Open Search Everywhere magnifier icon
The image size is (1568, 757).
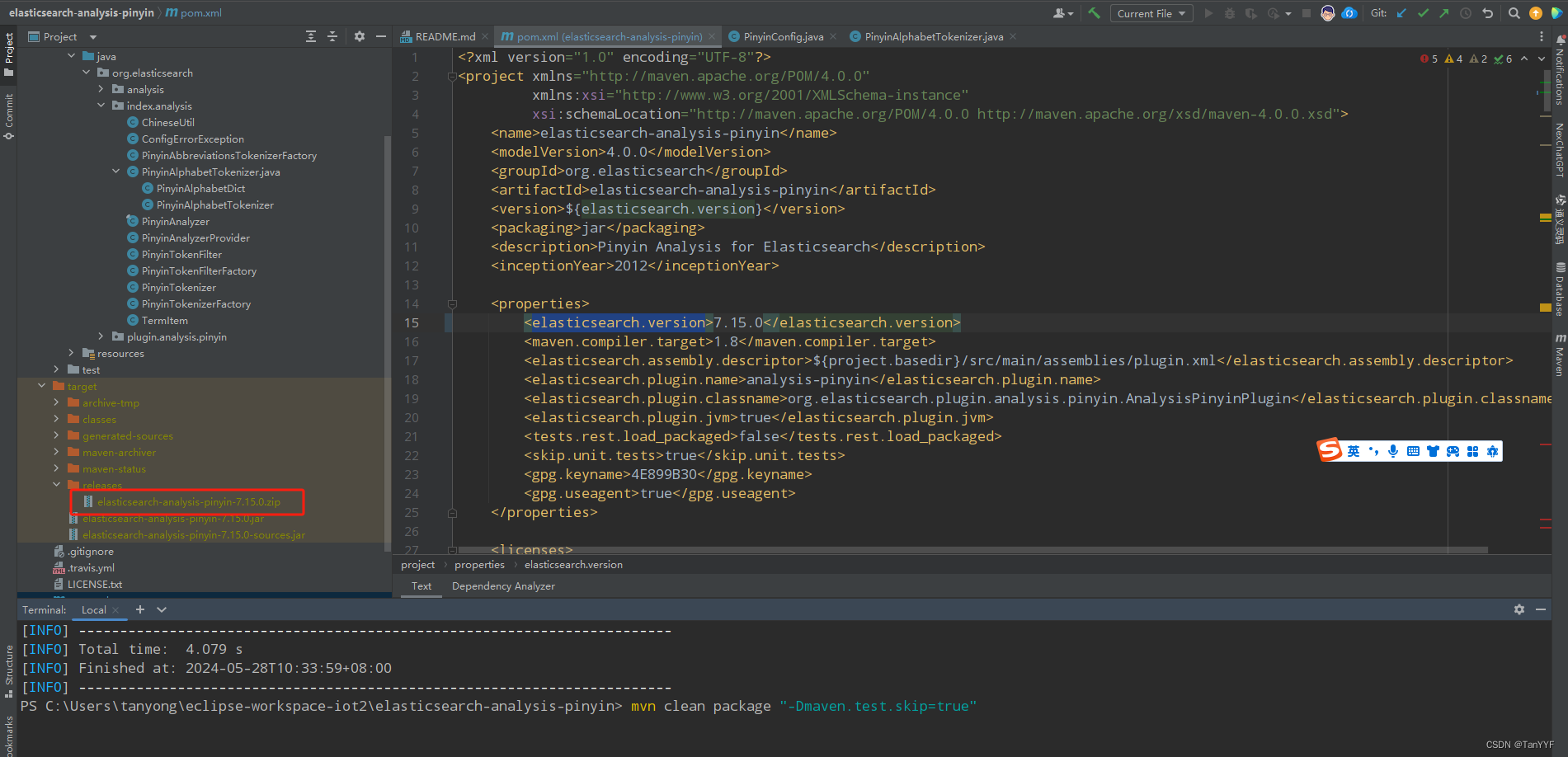click(1514, 13)
